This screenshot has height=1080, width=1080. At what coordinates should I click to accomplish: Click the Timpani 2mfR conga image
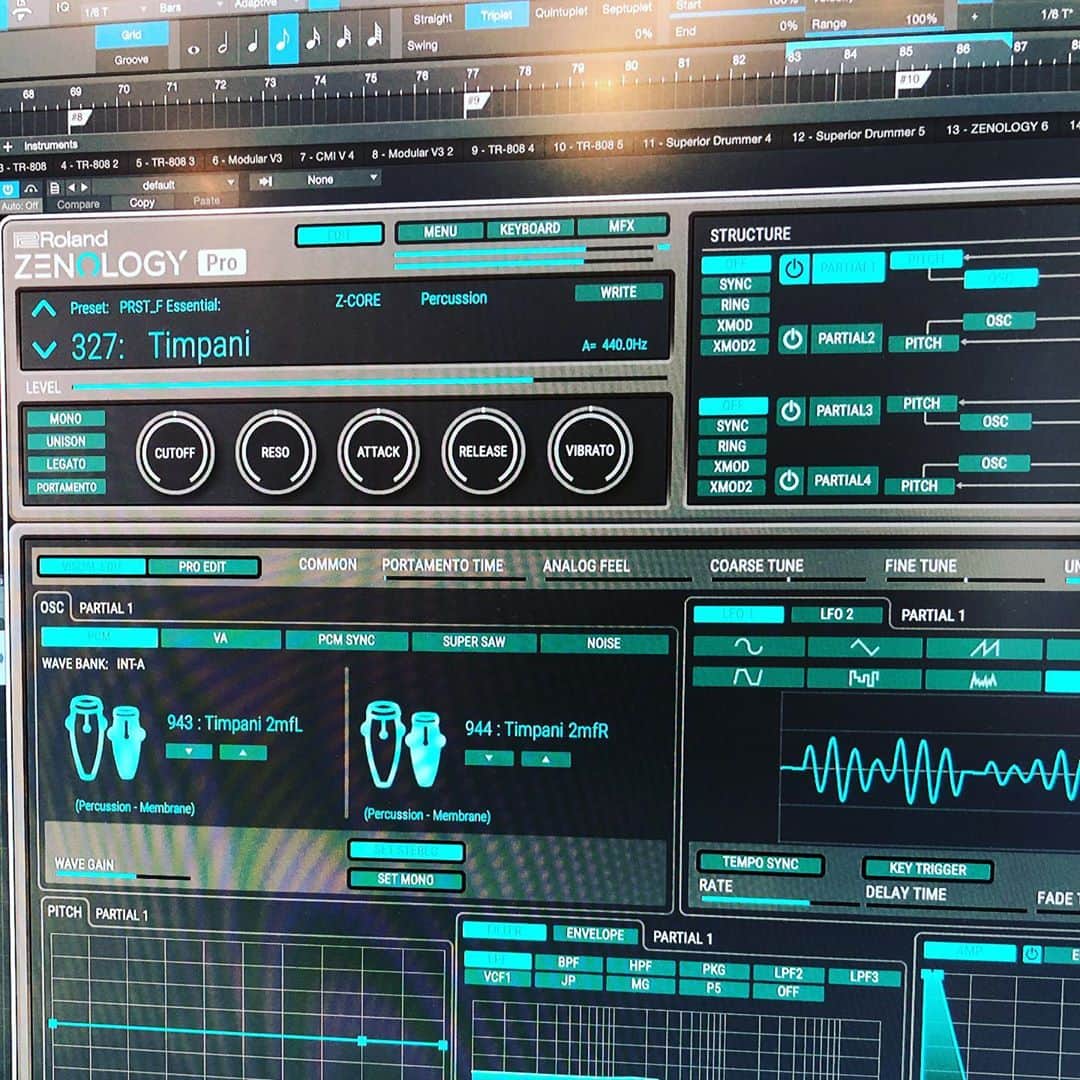403,745
